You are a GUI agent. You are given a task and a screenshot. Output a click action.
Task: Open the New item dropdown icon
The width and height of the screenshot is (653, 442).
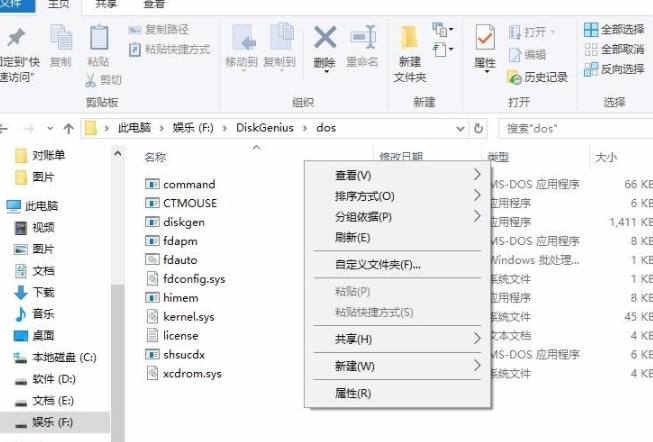pyautogui.click(x=442, y=30)
